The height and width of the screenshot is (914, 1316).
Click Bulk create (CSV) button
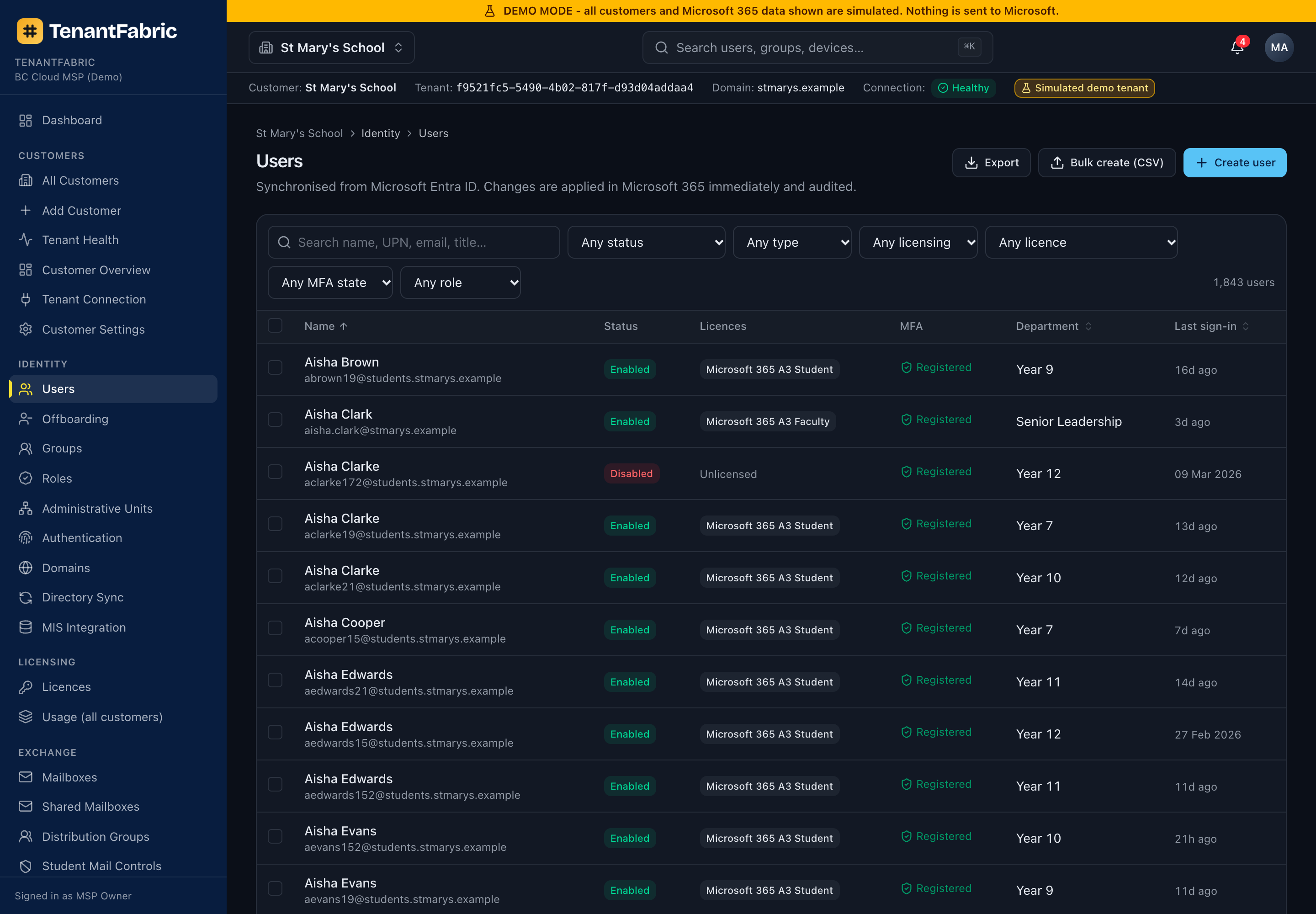point(1107,163)
